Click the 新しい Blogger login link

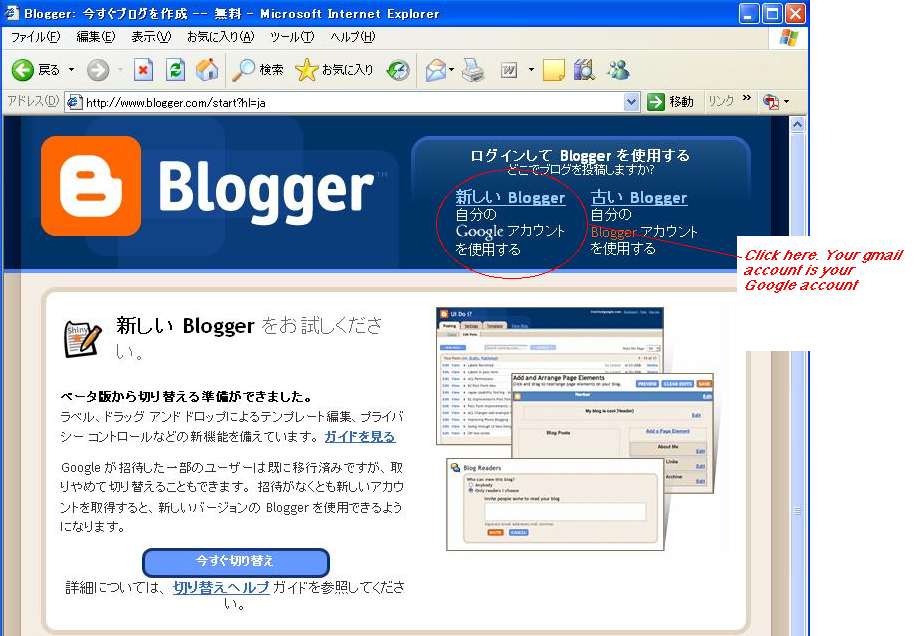(510, 197)
